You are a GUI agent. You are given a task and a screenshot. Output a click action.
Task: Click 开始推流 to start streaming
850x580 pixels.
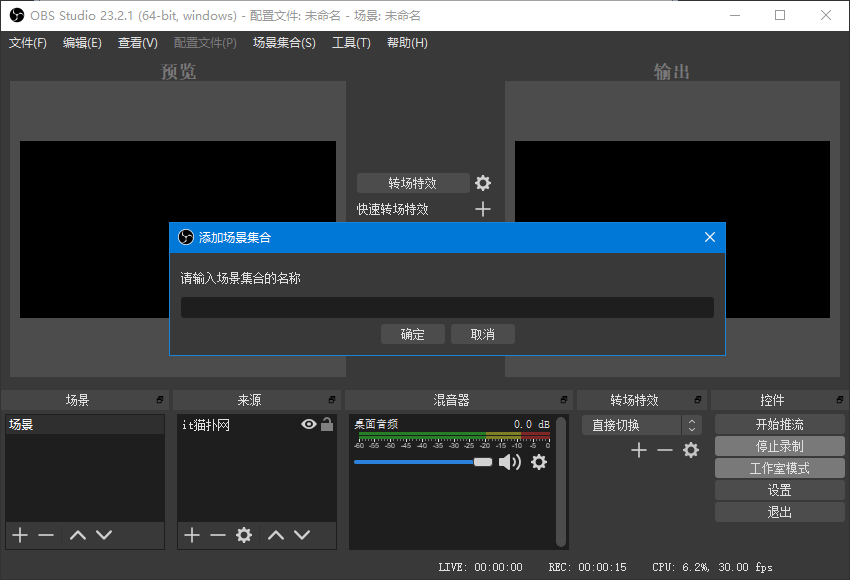tap(780, 424)
